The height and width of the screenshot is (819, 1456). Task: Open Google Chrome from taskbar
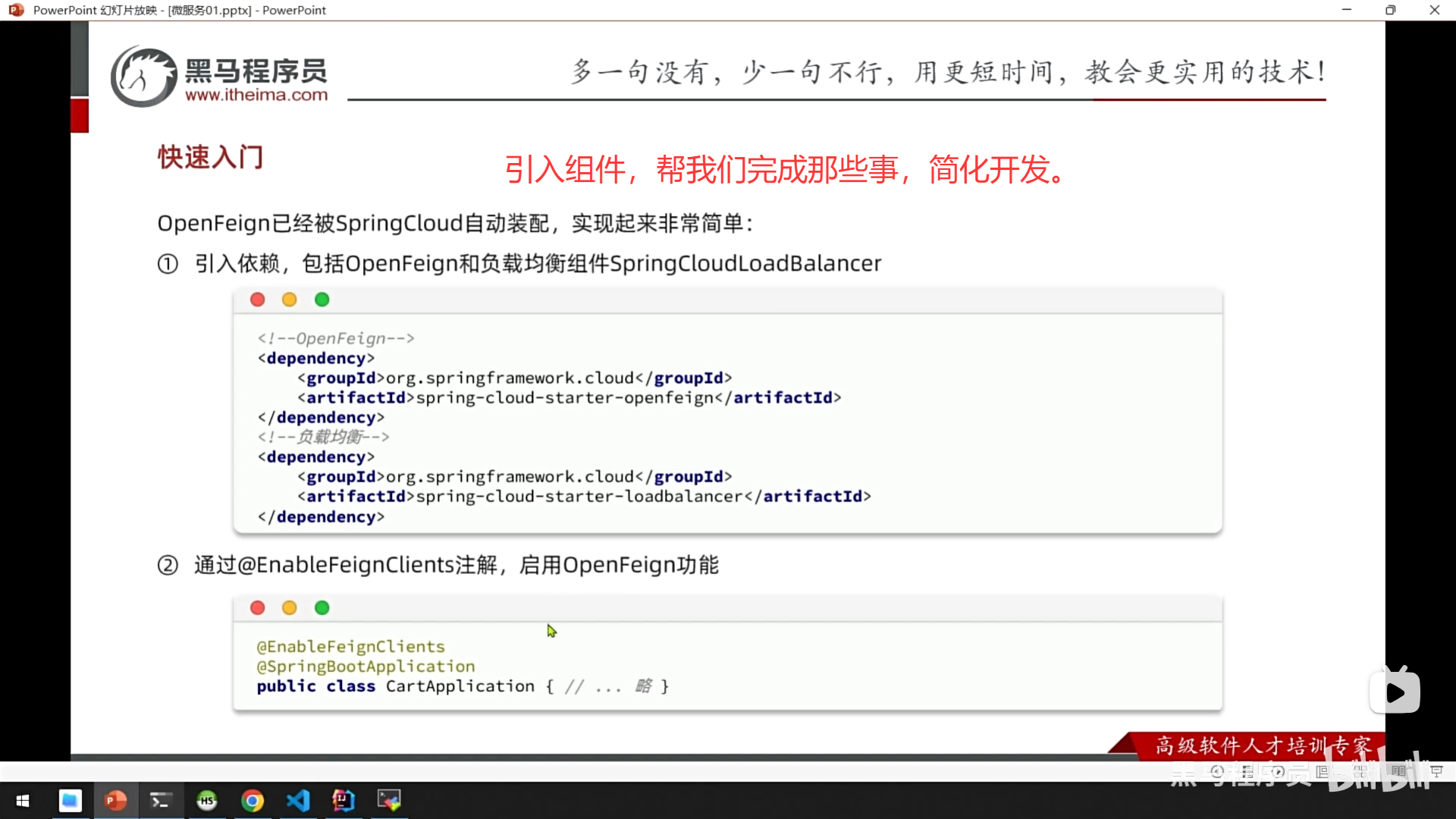click(253, 800)
